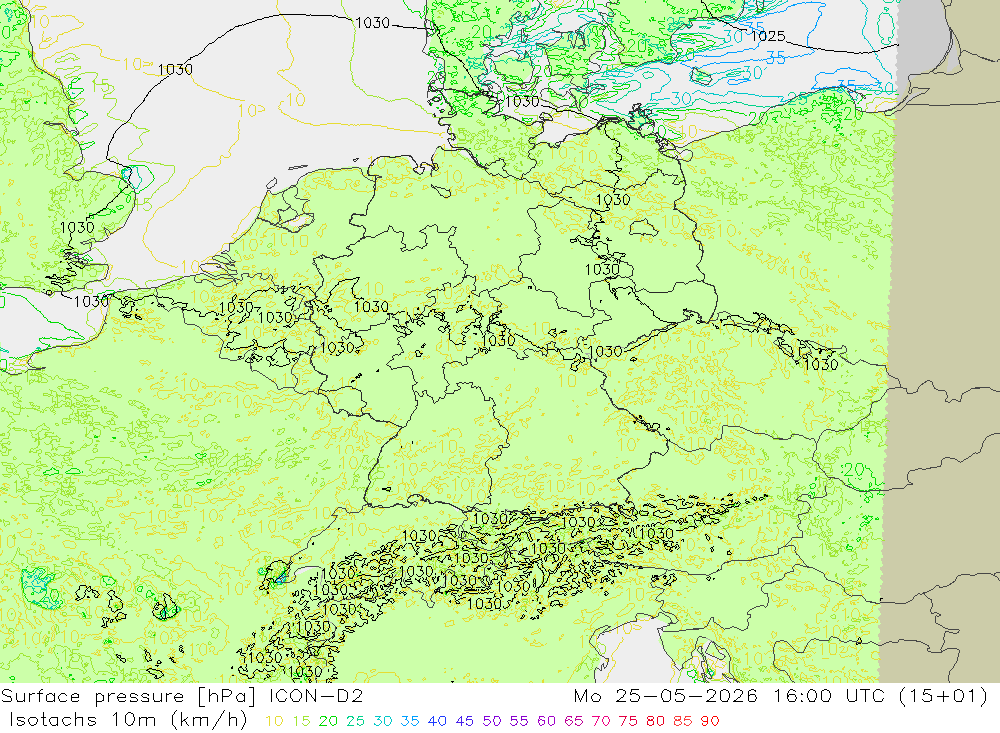Select the red '80' legend value
This screenshot has width=1000, height=733.
tap(655, 721)
